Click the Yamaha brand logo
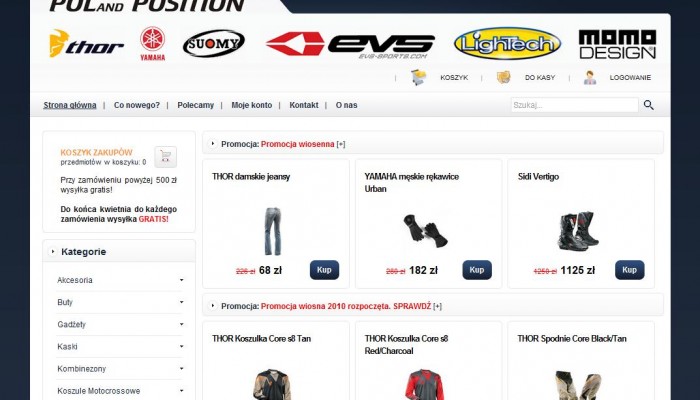The width and height of the screenshot is (700, 400). (153, 43)
